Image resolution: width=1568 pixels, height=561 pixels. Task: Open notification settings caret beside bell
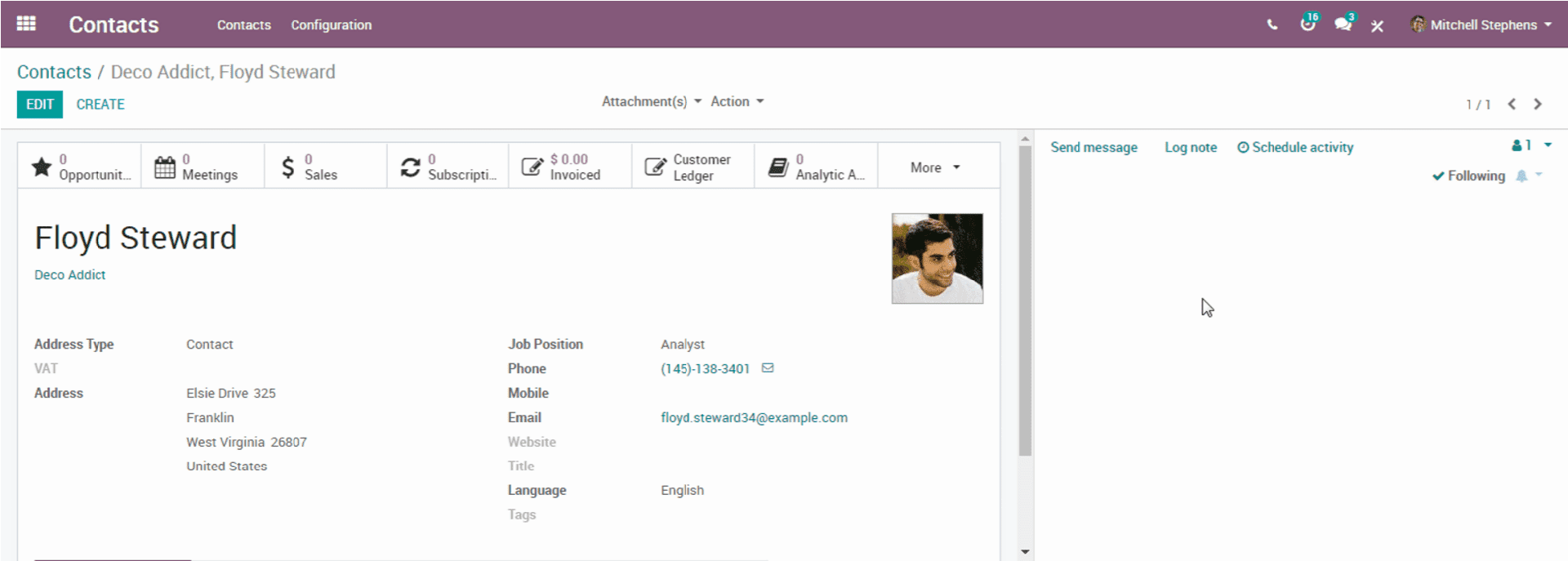pyautogui.click(x=1539, y=175)
